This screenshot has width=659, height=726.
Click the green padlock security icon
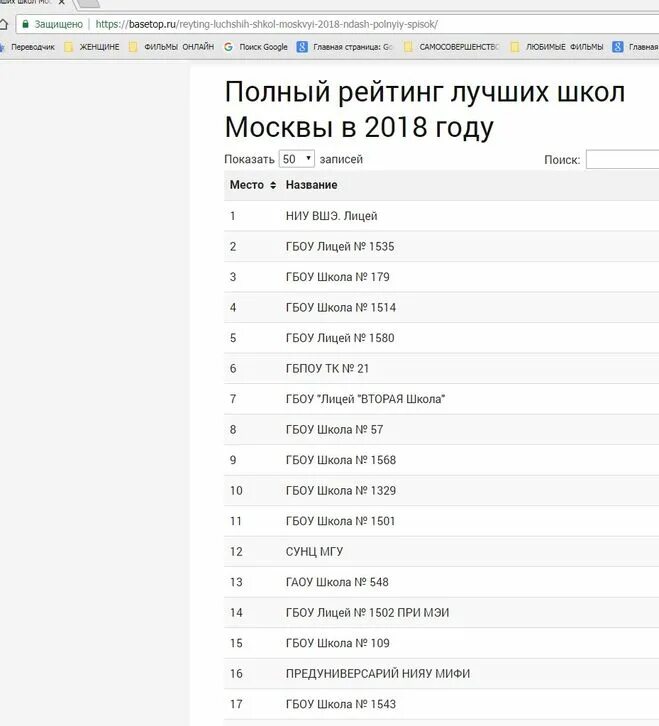tap(25, 24)
